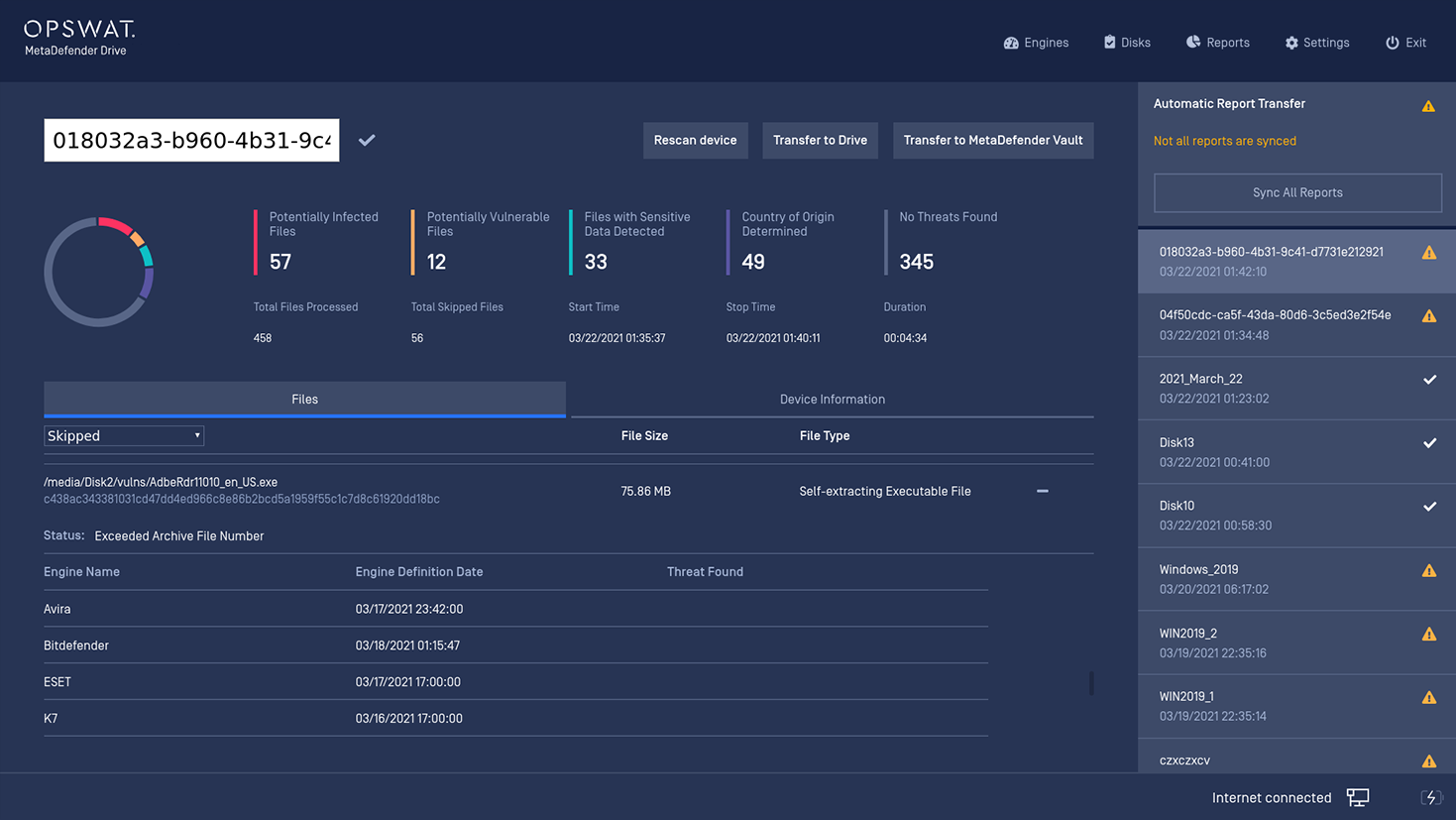Select the ESET engine row
Viewport: 1456px width, 820px height.
[515, 682]
